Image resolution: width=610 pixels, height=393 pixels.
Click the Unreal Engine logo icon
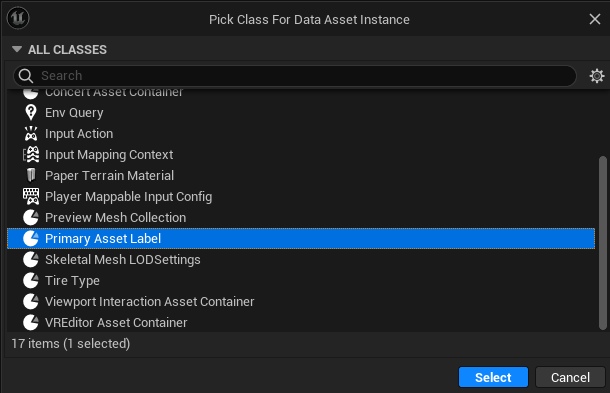[x=18, y=18]
